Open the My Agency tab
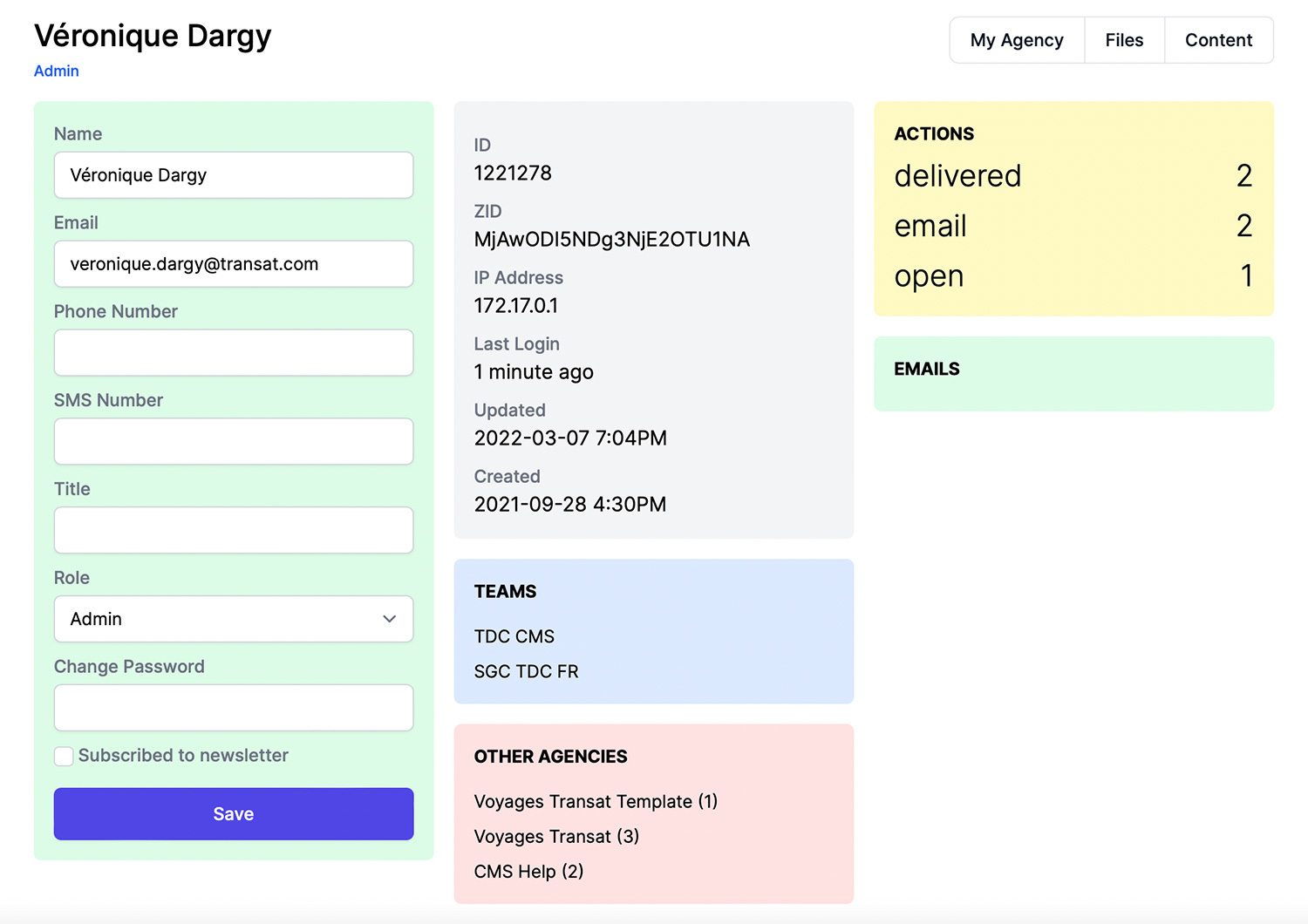1308x924 pixels. (1017, 40)
